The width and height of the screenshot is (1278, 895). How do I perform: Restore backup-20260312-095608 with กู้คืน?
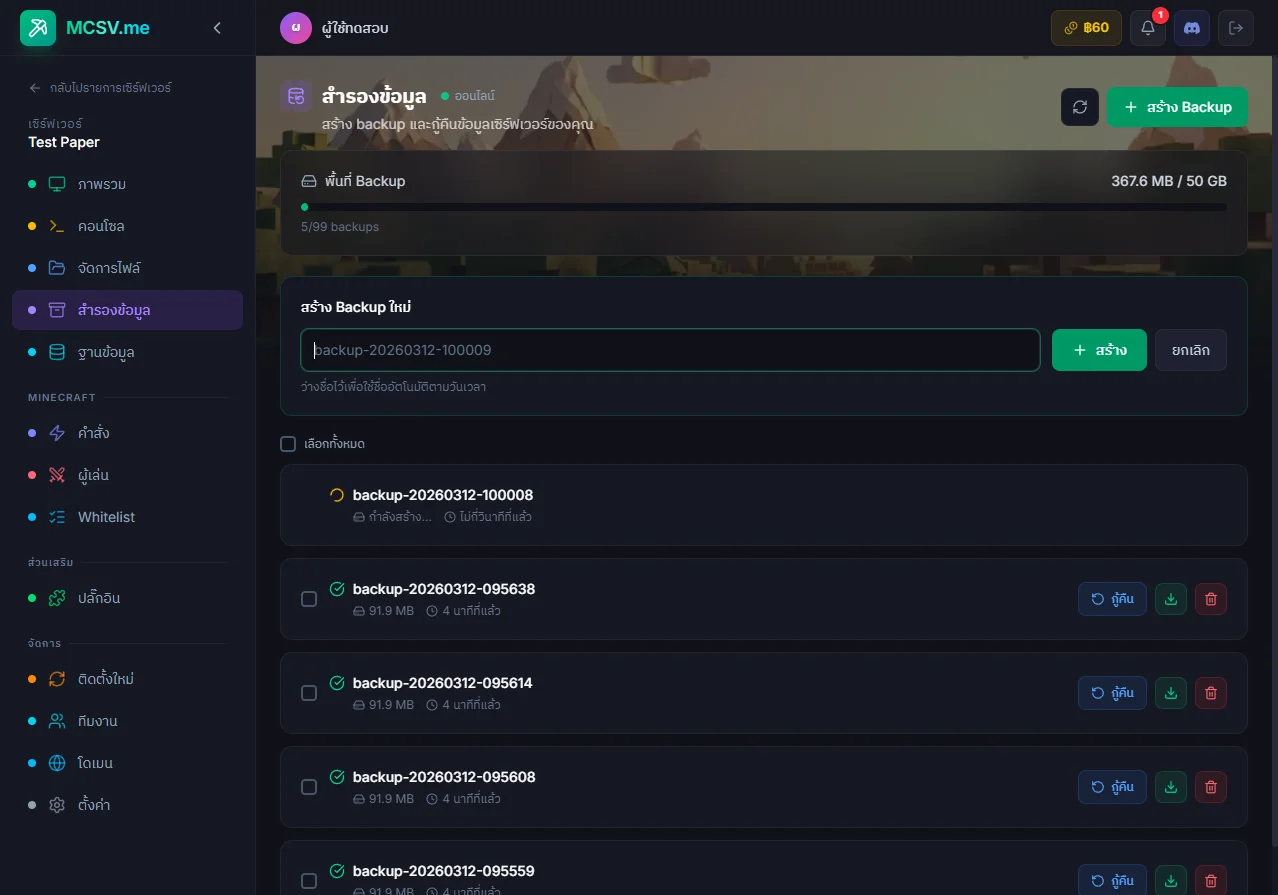click(x=1112, y=787)
